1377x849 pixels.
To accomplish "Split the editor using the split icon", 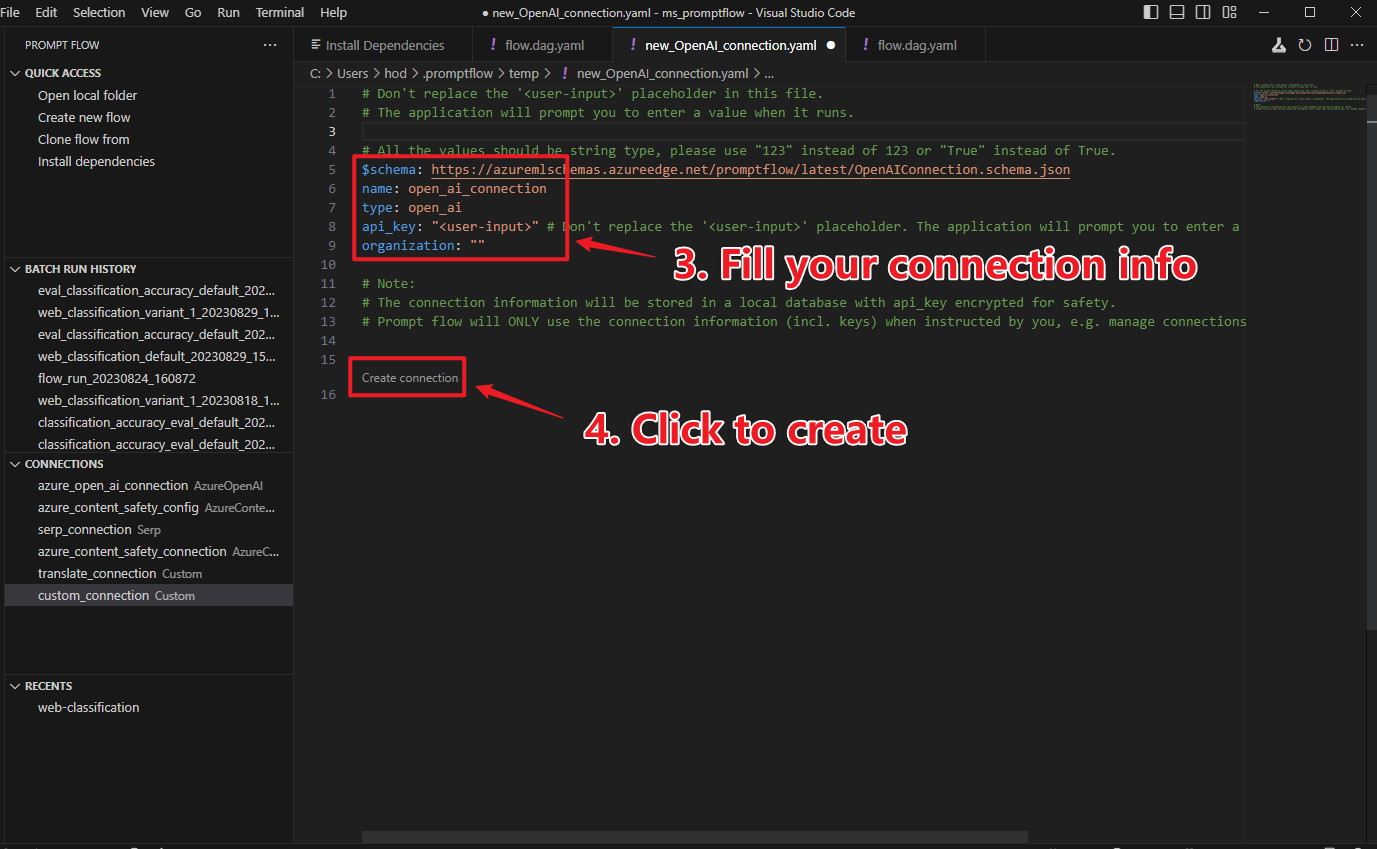I will (x=1331, y=45).
